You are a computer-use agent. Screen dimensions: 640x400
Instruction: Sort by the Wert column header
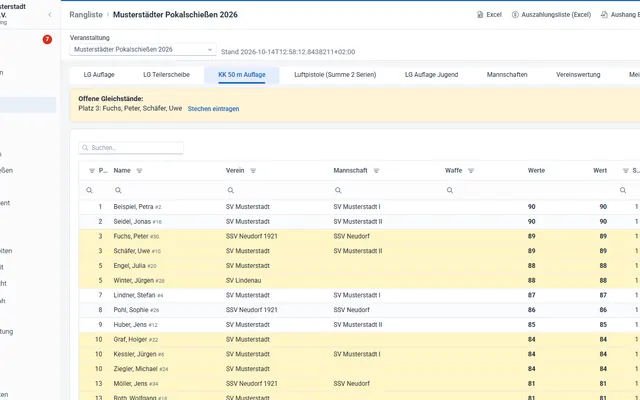600,171
